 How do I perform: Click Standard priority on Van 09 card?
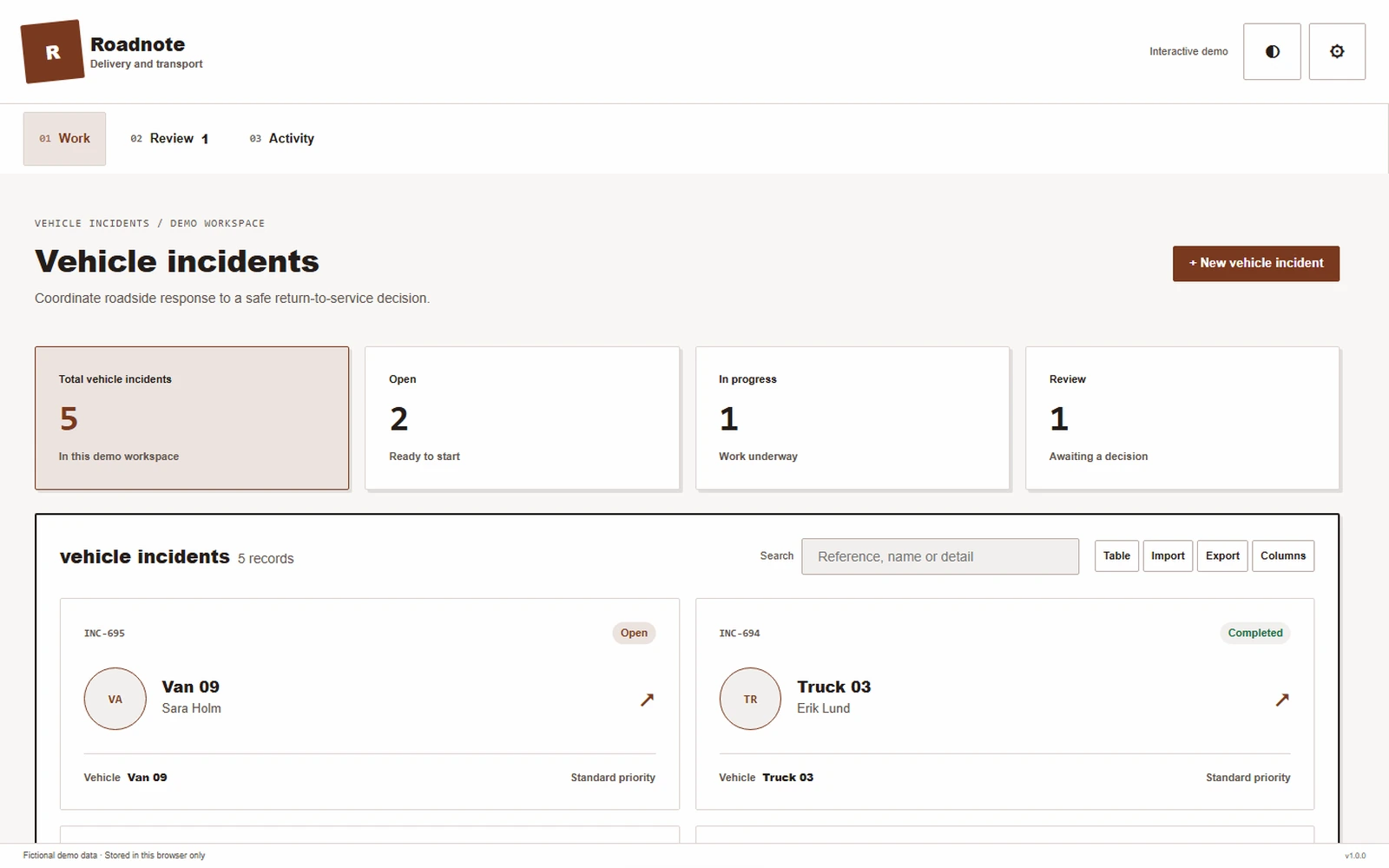[x=613, y=778]
